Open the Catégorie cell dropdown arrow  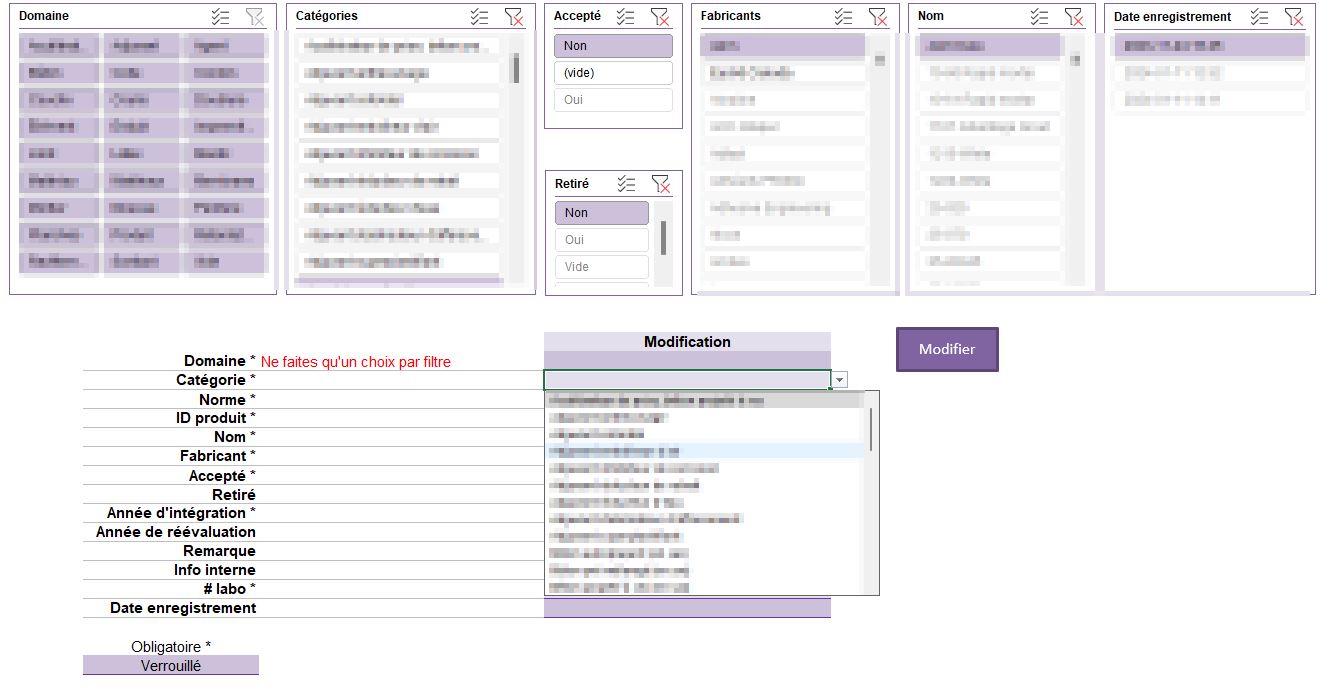tap(840, 380)
